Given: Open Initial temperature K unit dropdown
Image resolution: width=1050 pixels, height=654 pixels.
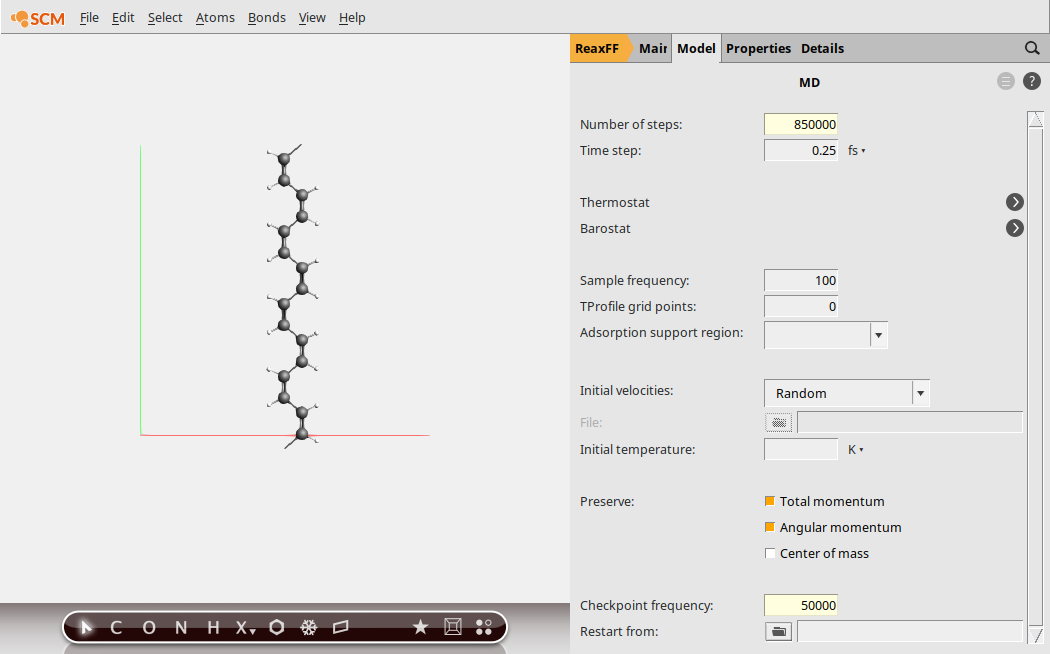Looking at the screenshot, I should pyautogui.click(x=856, y=450).
